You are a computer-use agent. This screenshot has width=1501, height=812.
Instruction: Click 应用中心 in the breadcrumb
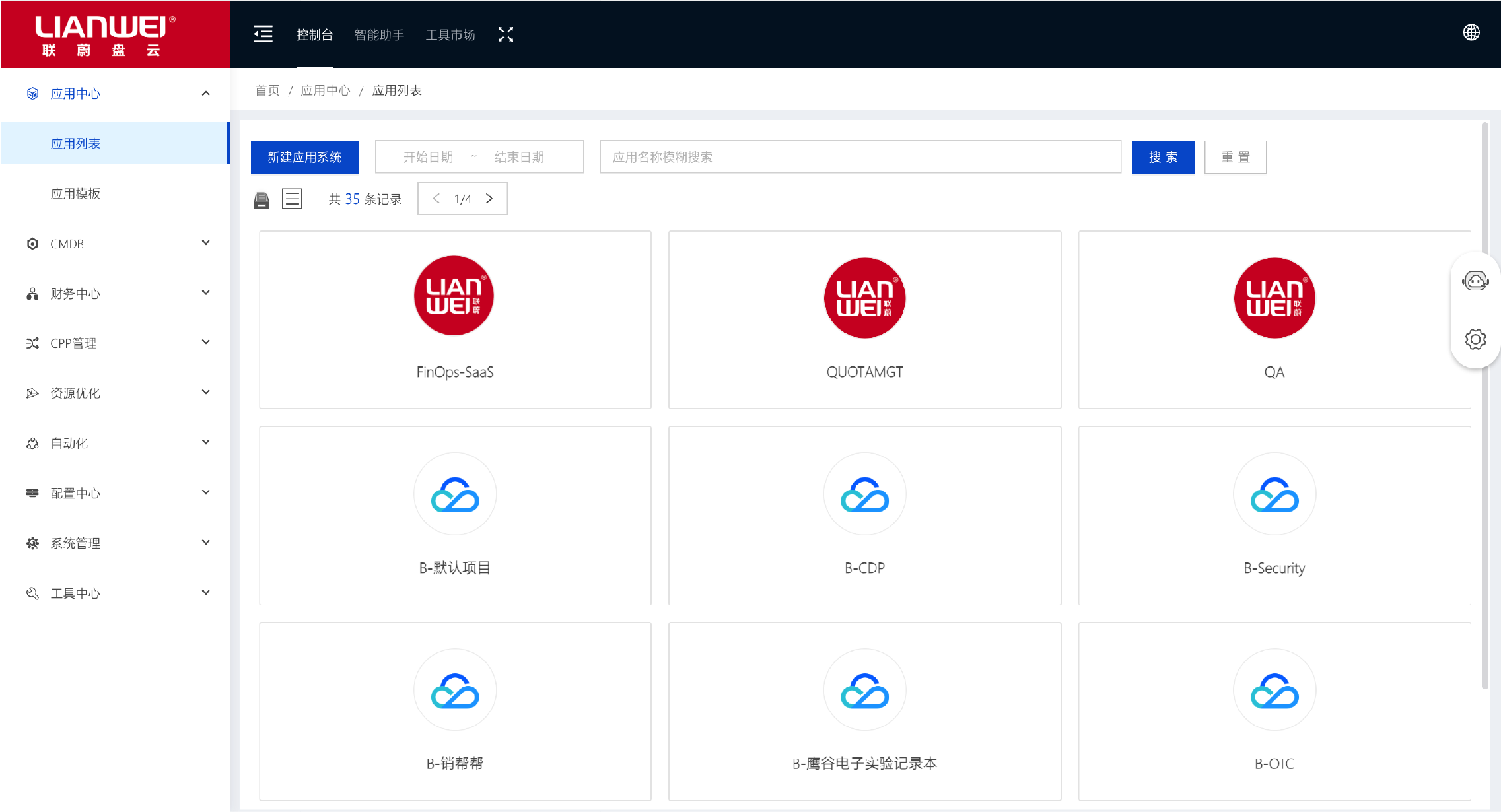click(326, 90)
